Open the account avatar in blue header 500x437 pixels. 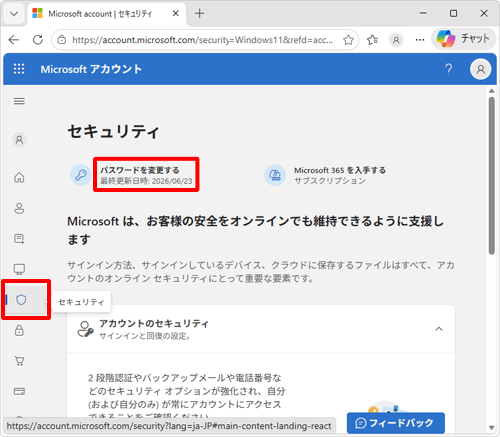480,69
